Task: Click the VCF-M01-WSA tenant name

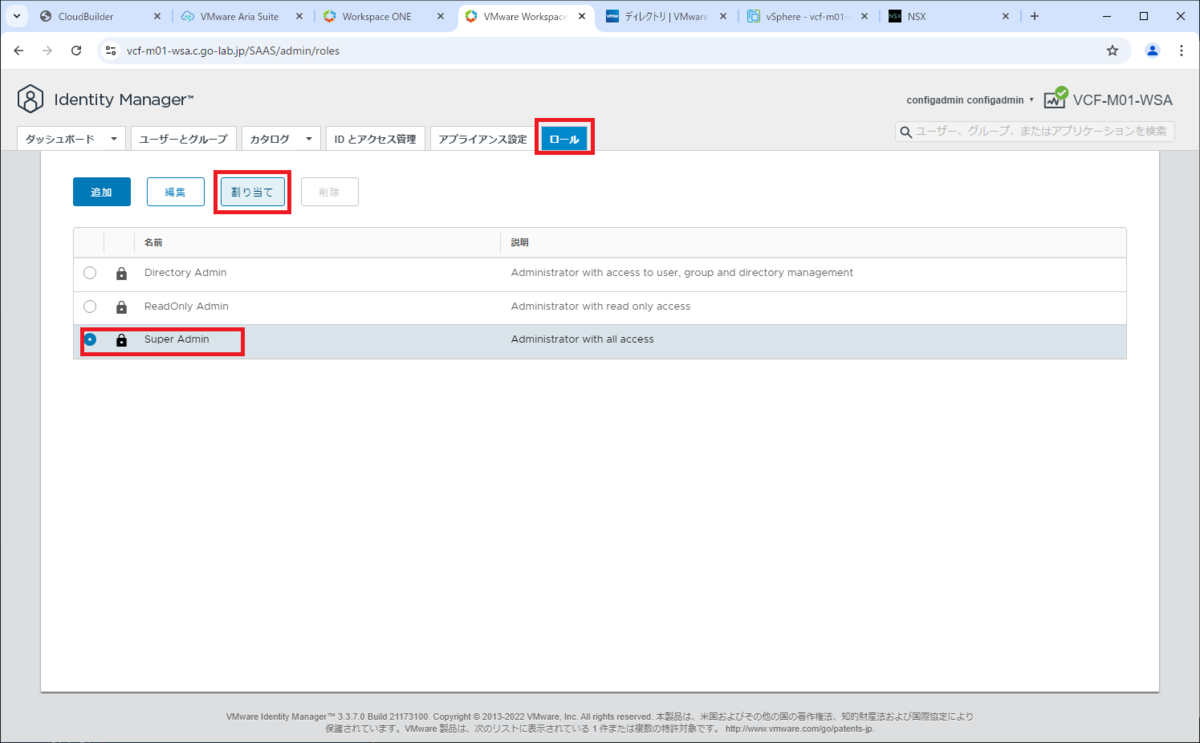Action: (x=1122, y=99)
